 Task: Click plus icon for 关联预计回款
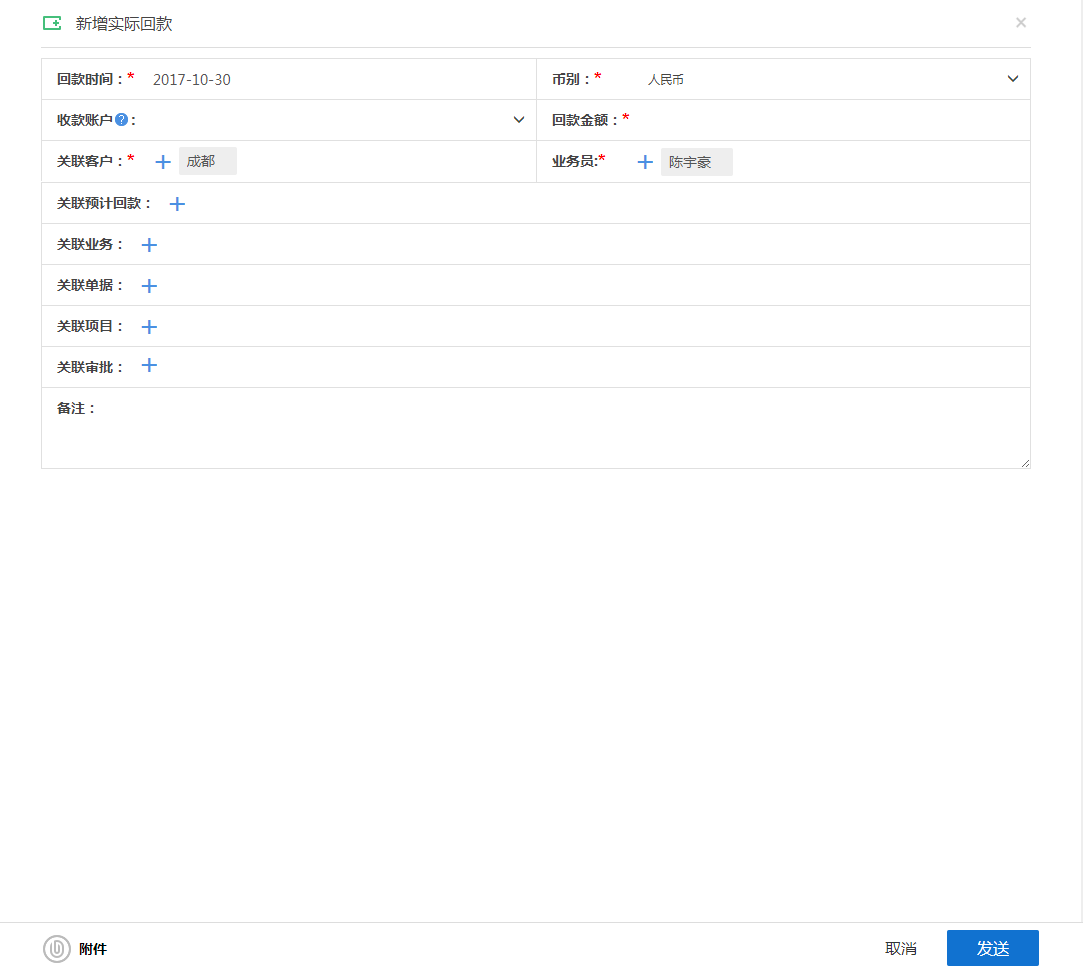coord(178,204)
